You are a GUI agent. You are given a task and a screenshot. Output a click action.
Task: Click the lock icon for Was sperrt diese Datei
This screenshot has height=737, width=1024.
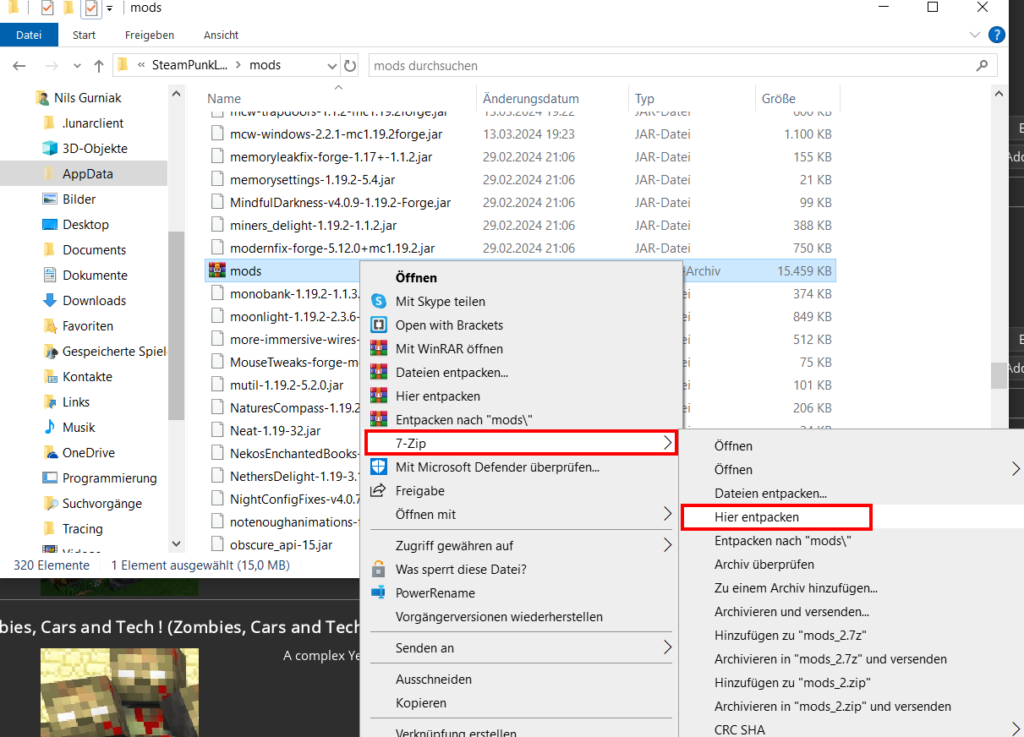[x=379, y=569]
